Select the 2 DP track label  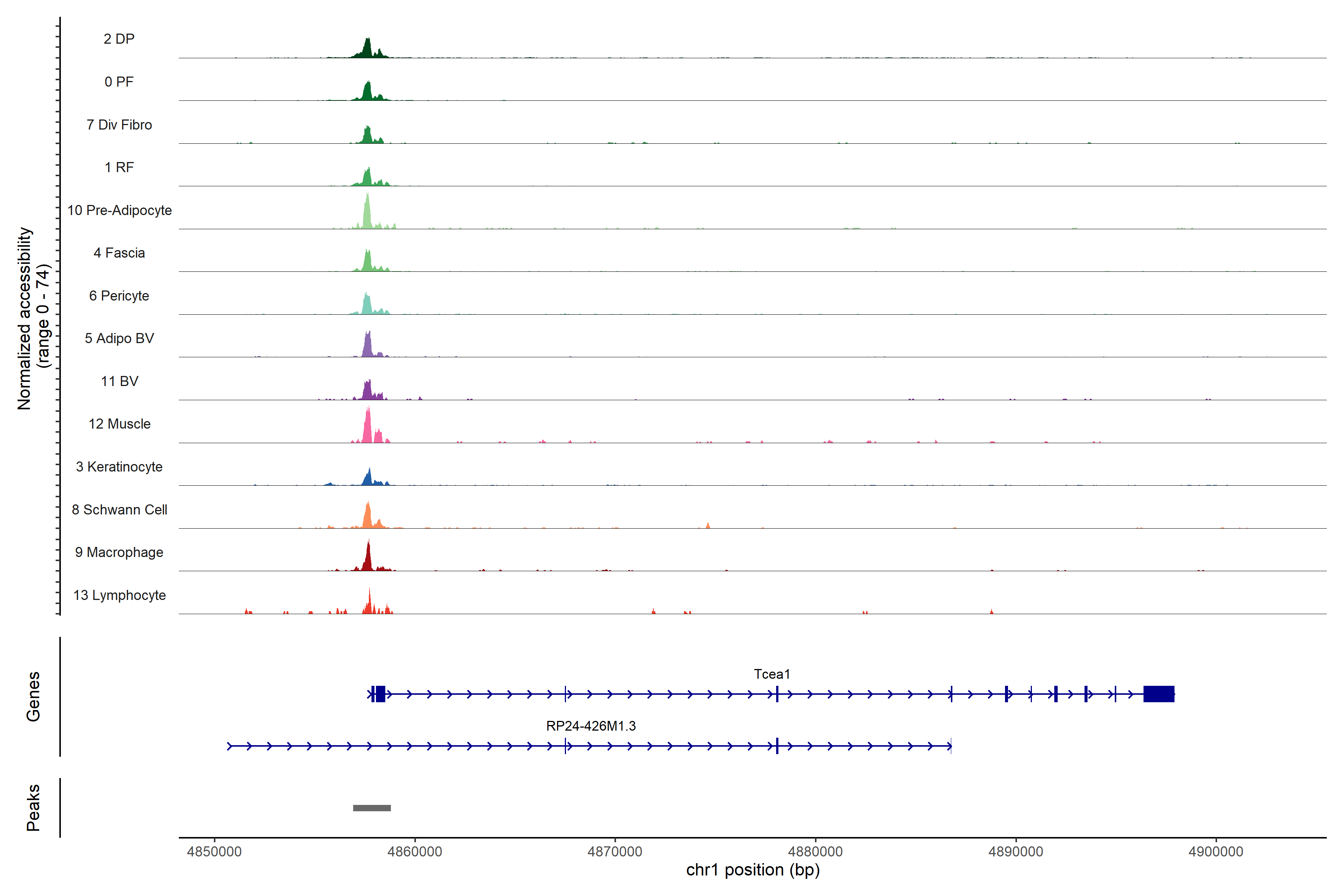pyautogui.click(x=119, y=39)
